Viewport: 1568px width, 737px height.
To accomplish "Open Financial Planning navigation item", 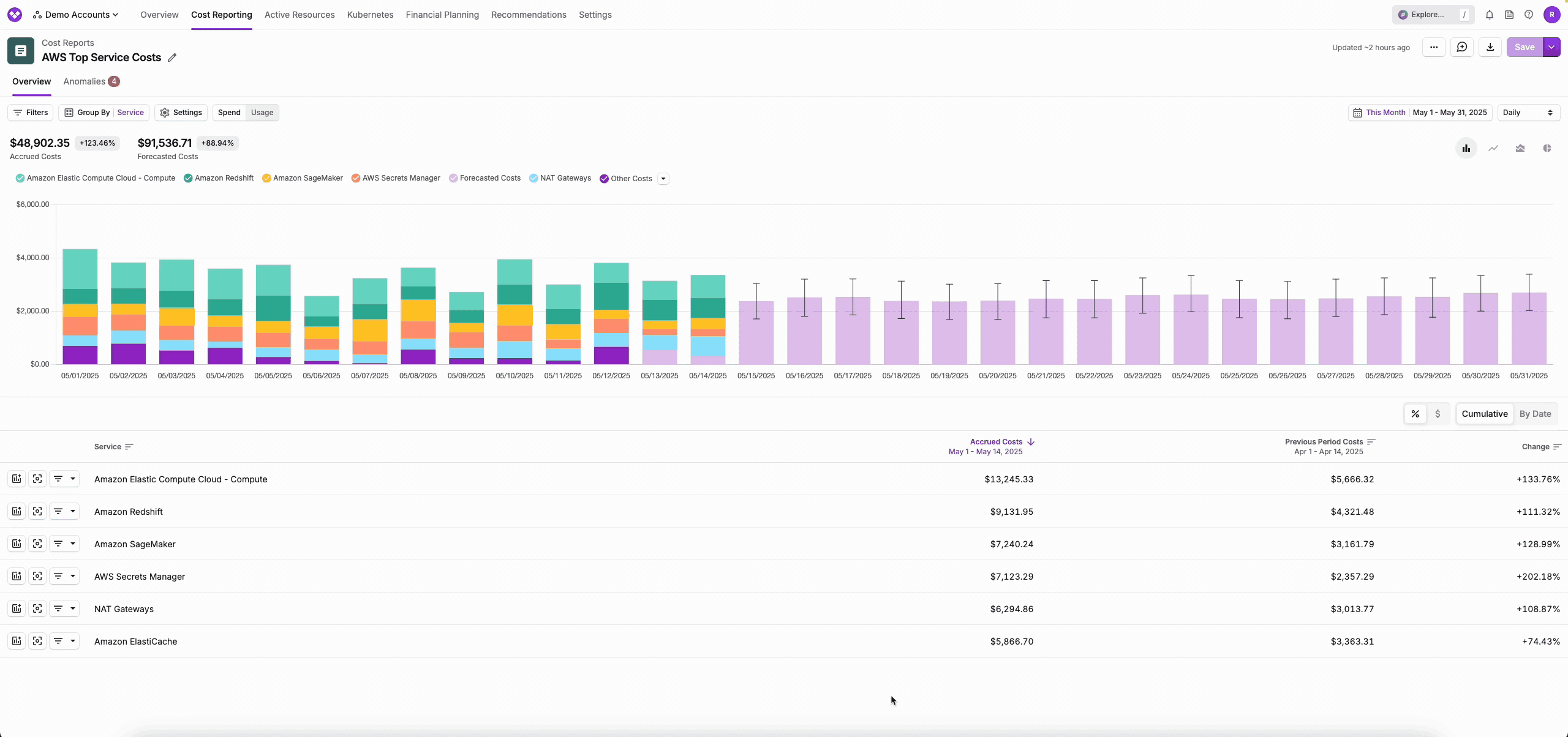I will tap(442, 15).
